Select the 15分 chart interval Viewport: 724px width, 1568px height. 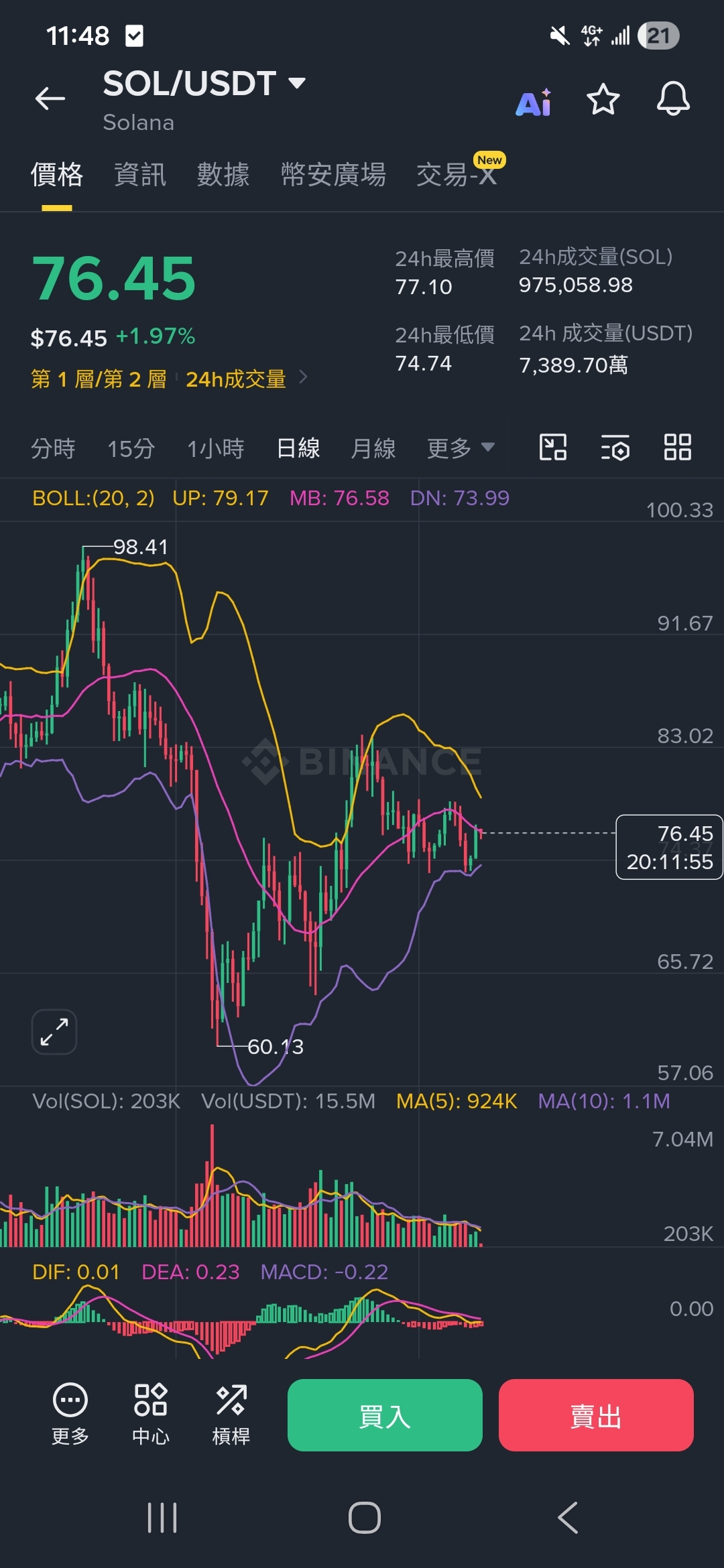click(131, 448)
